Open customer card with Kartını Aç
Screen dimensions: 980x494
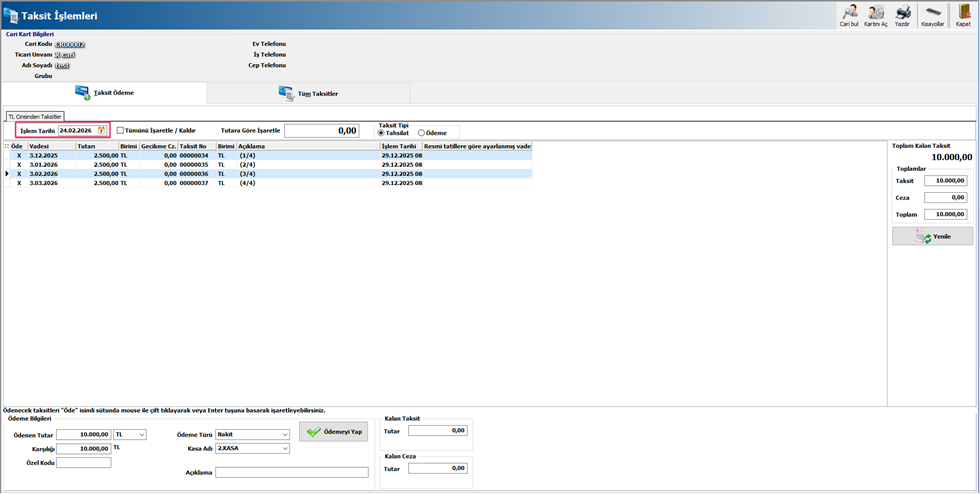876,13
